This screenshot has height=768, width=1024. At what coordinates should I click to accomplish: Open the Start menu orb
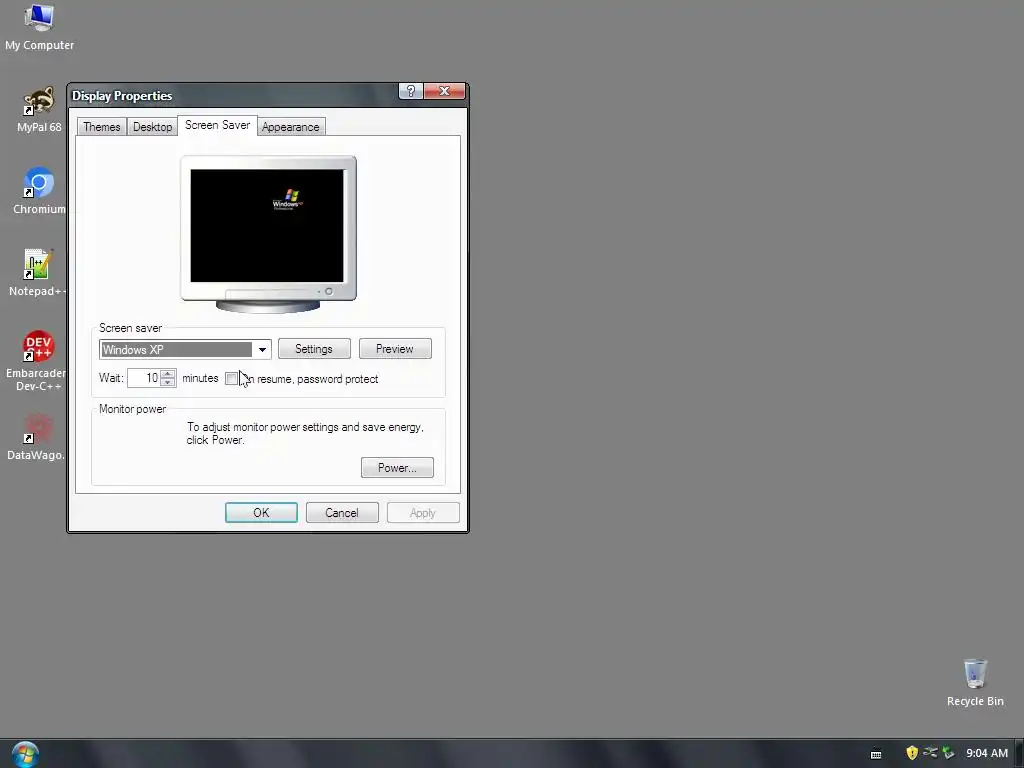[x=25, y=754]
